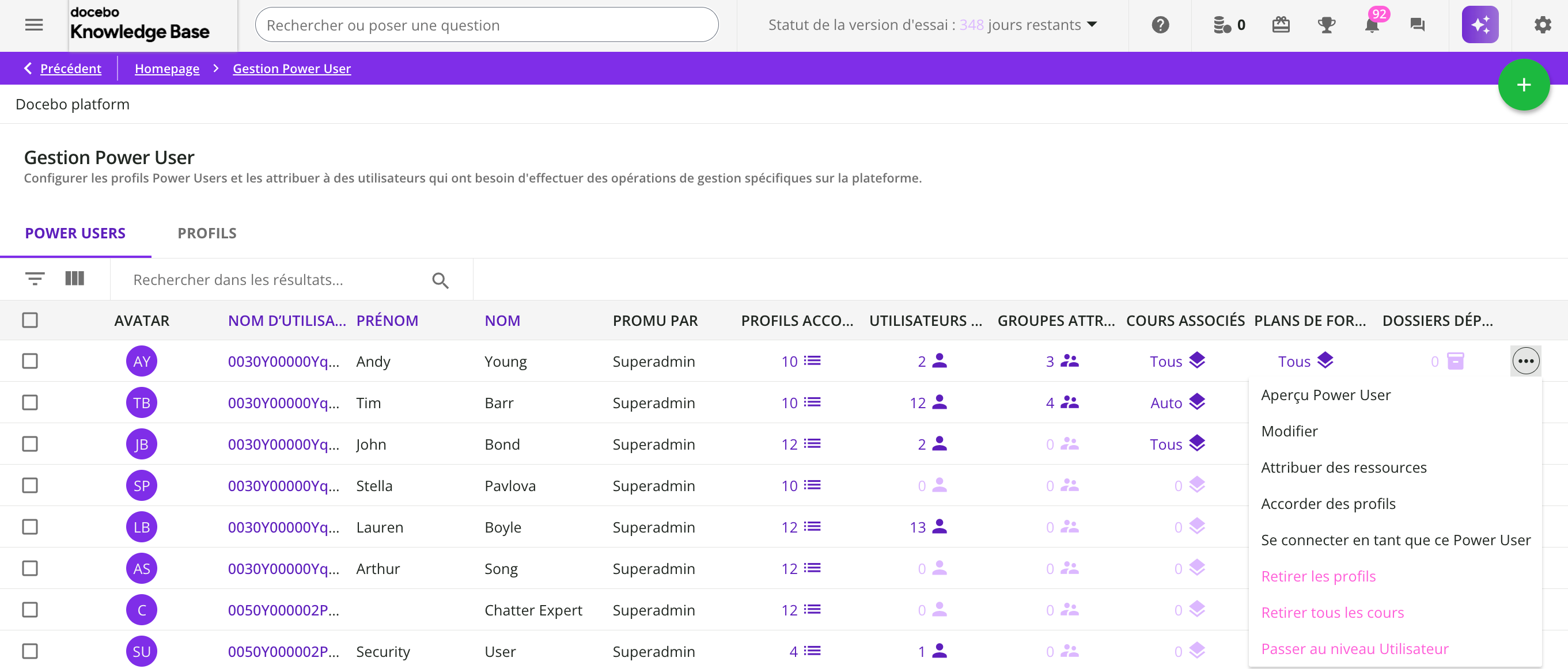Sort by the PRÉNOM column header

[387, 321]
